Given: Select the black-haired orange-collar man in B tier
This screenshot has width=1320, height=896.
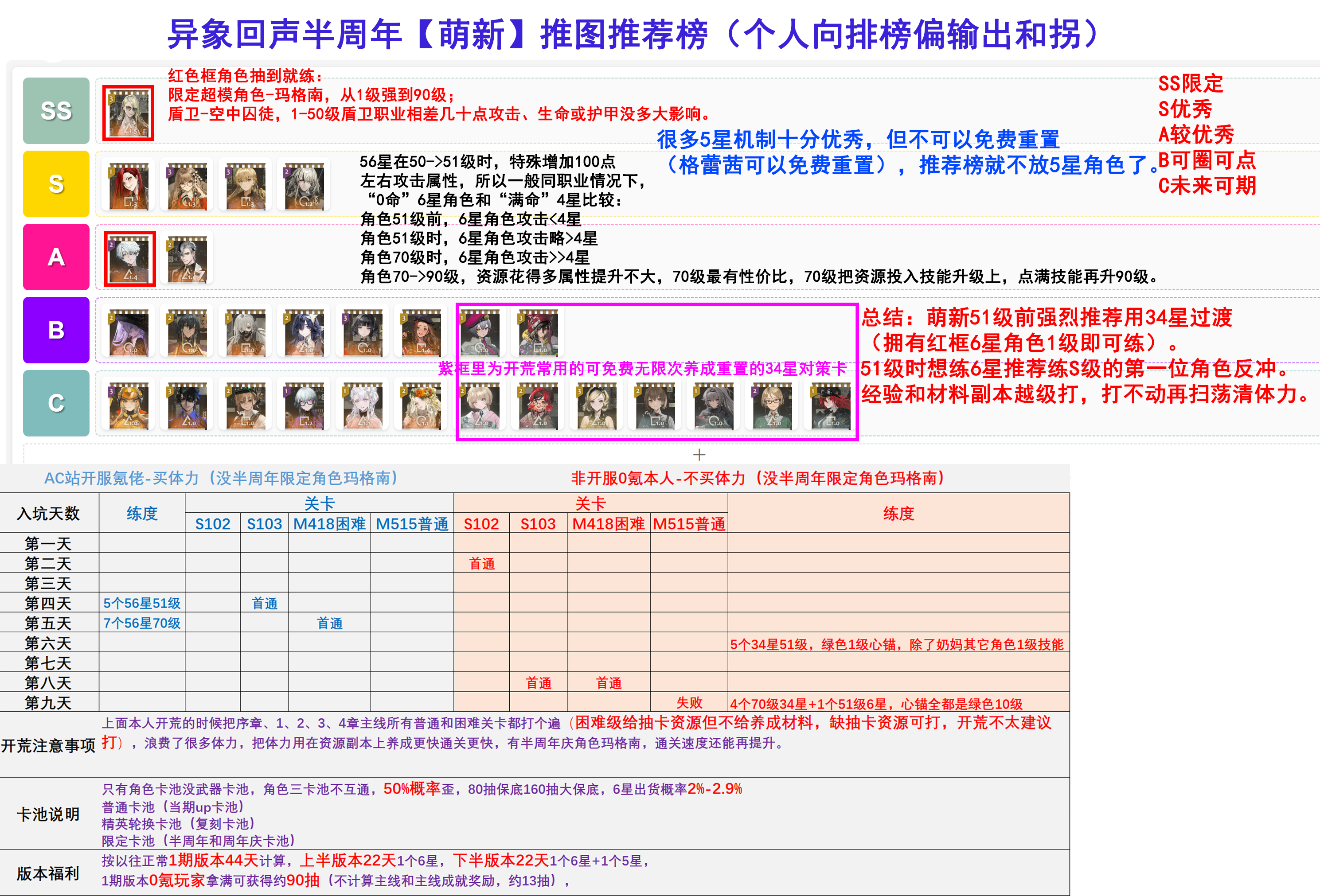Looking at the screenshot, I should pos(187,332).
